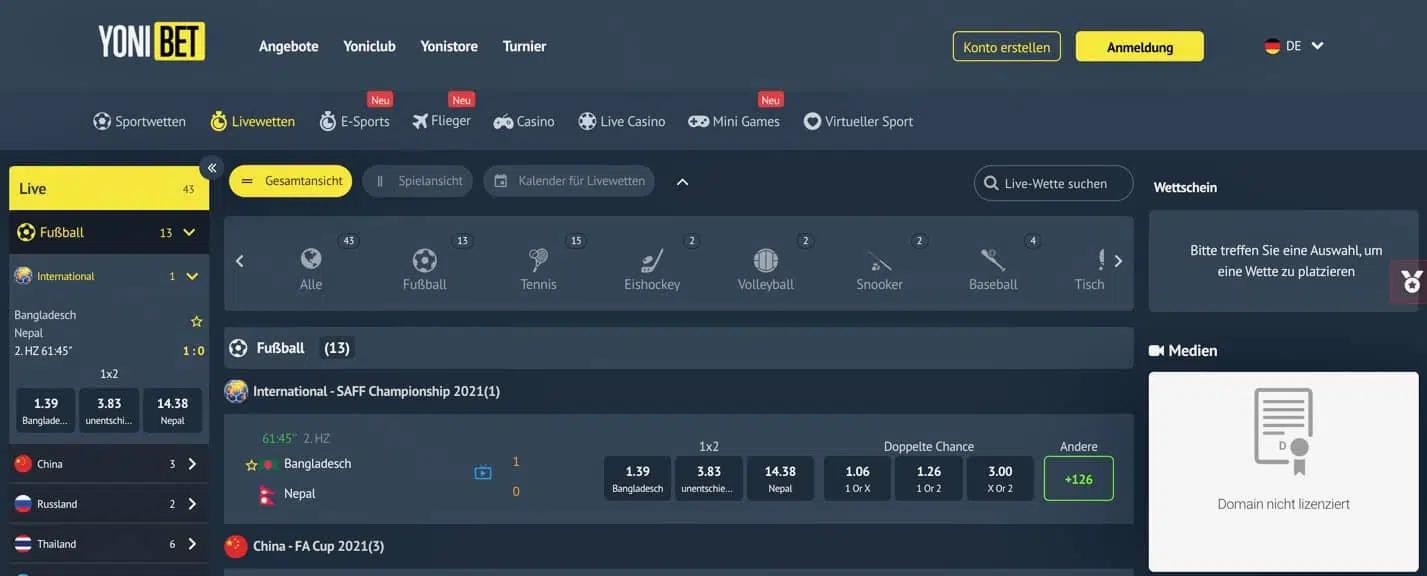Open +126 other markets
Image resolution: width=1427 pixels, height=576 pixels.
click(x=1079, y=478)
